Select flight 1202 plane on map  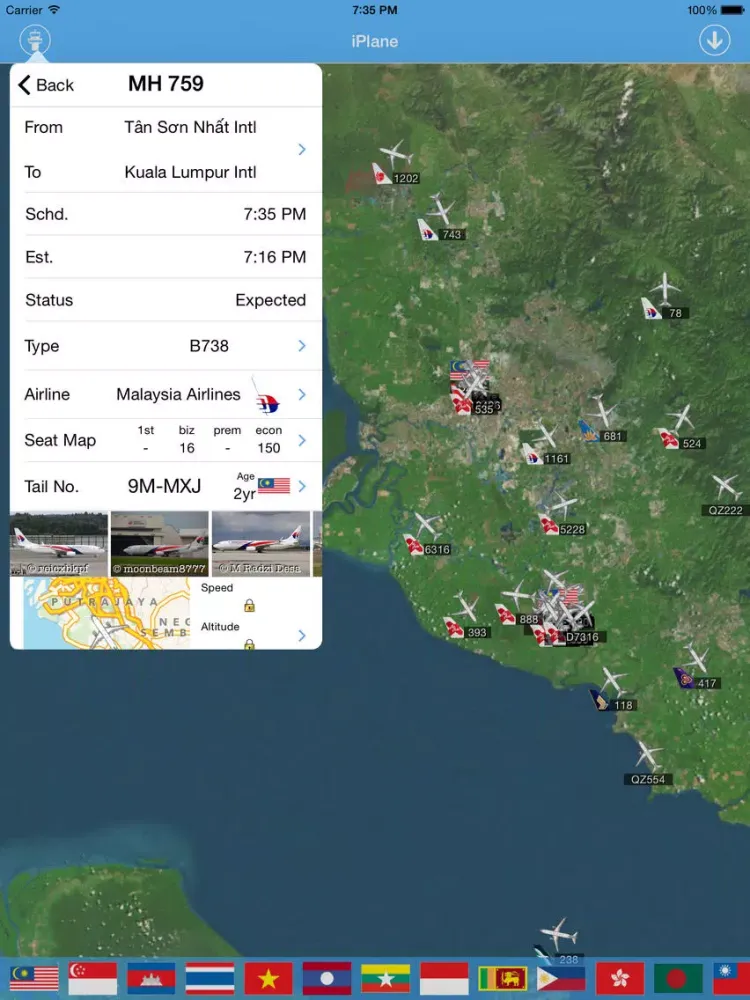tap(395, 153)
